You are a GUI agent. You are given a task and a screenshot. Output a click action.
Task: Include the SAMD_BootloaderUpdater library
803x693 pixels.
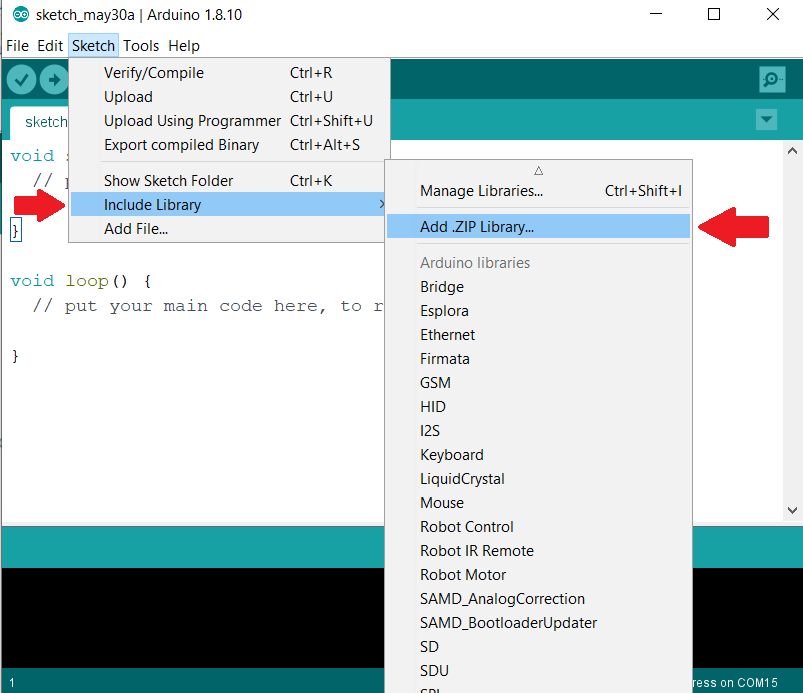click(538, 623)
